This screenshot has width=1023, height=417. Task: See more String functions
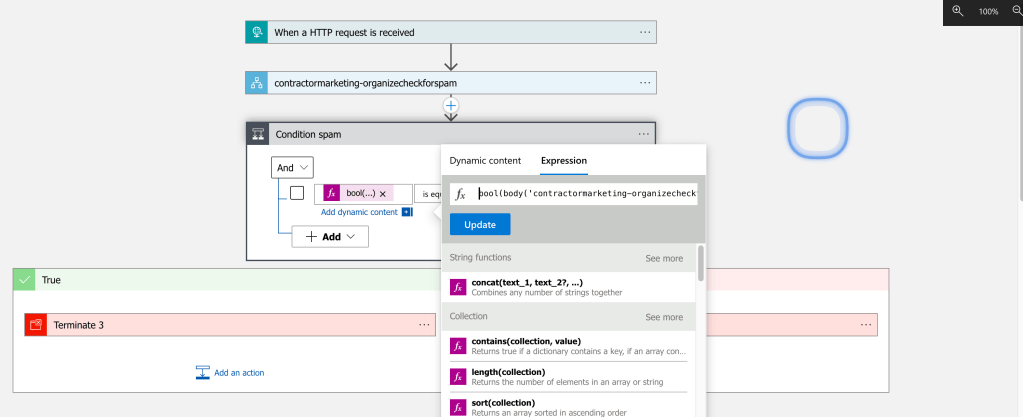click(x=664, y=258)
